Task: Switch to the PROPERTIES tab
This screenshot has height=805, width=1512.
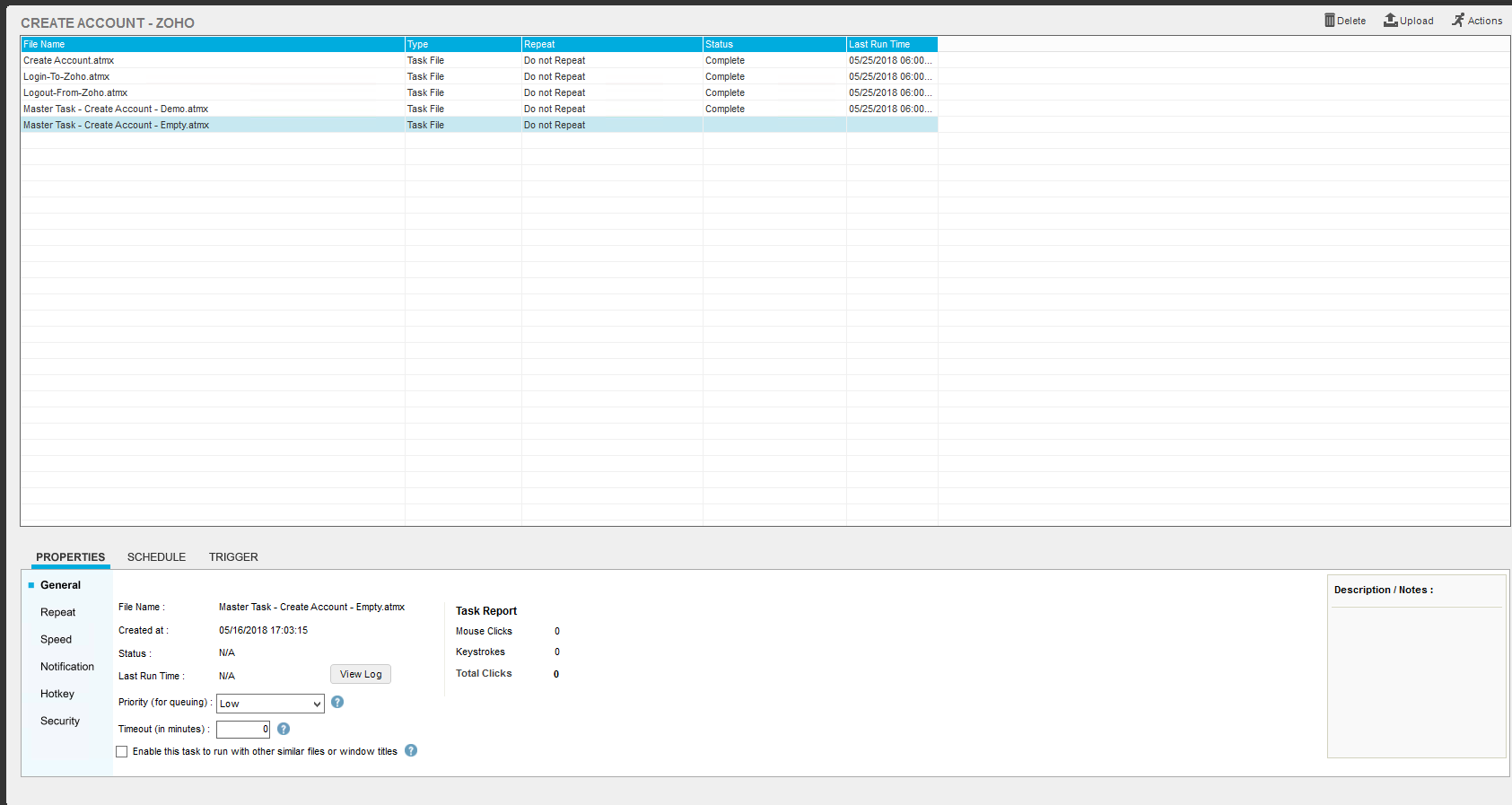Action: click(71, 557)
